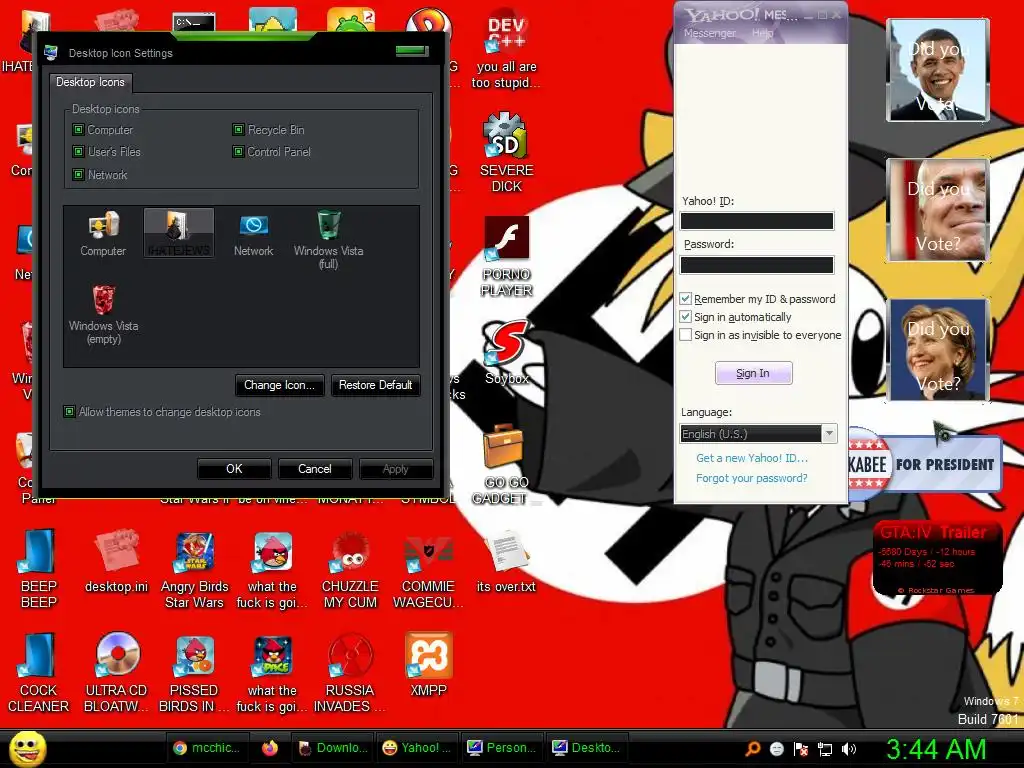
Task: Select the Windows Vista (empty) recycle bin icon
Action: pyautogui.click(x=103, y=314)
